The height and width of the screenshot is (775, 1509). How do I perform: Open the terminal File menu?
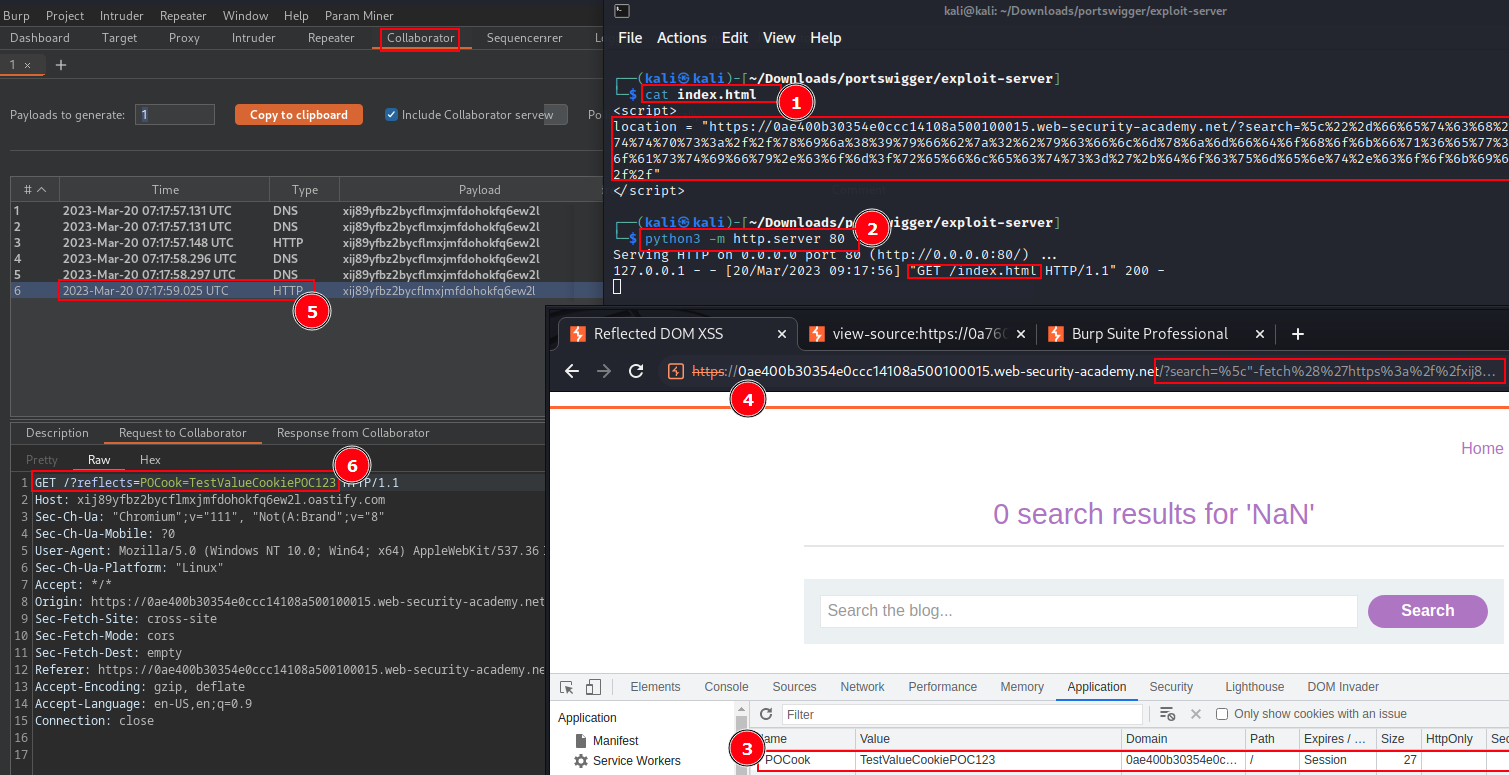630,38
